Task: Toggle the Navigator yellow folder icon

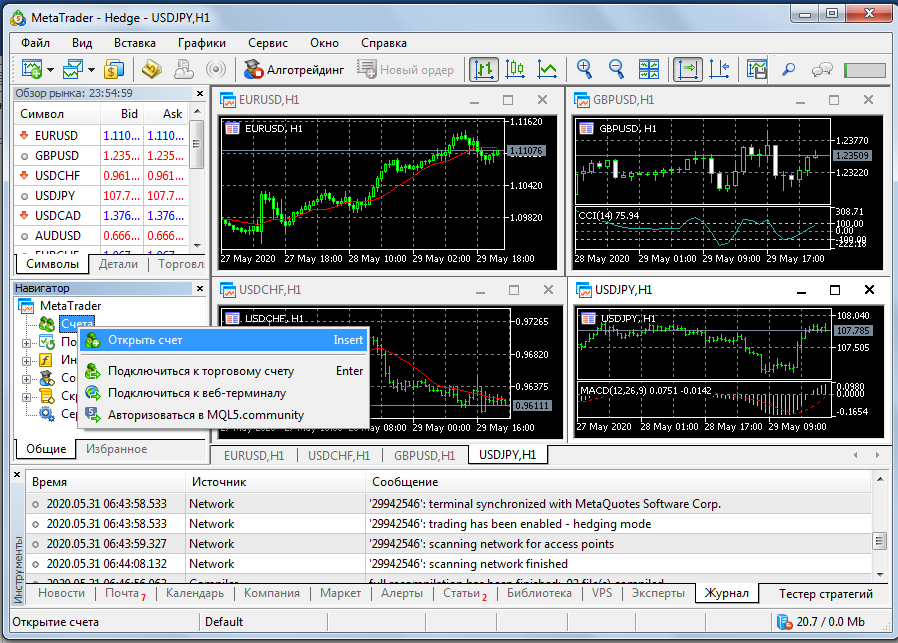Action: 152,69
